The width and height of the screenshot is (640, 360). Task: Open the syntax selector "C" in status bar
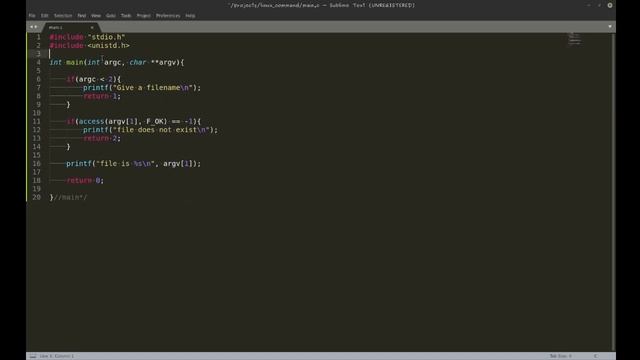click(596, 356)
